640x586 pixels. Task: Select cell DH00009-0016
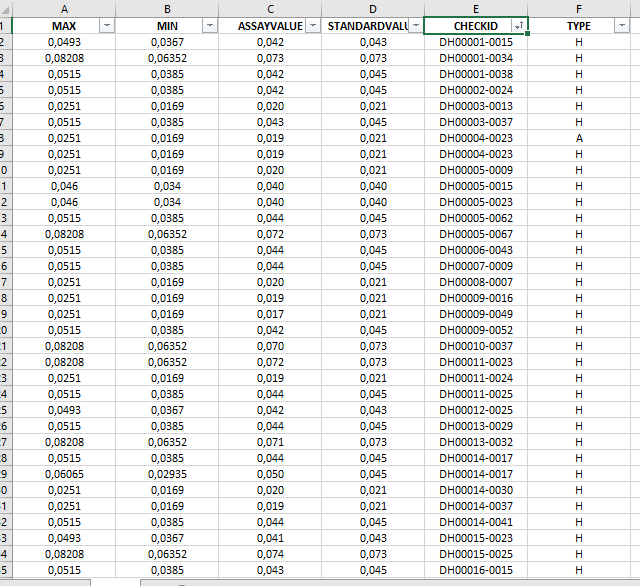coord(476,298)
